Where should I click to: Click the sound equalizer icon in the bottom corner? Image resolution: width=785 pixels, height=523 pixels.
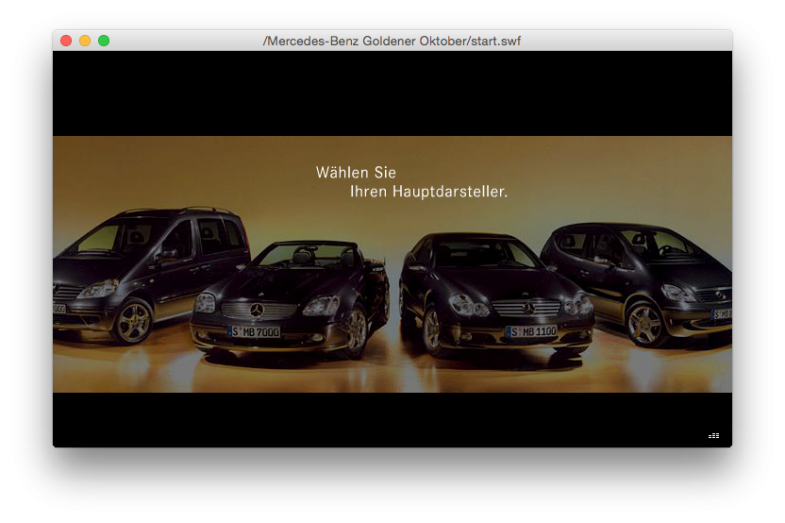[x=713, y=436]
